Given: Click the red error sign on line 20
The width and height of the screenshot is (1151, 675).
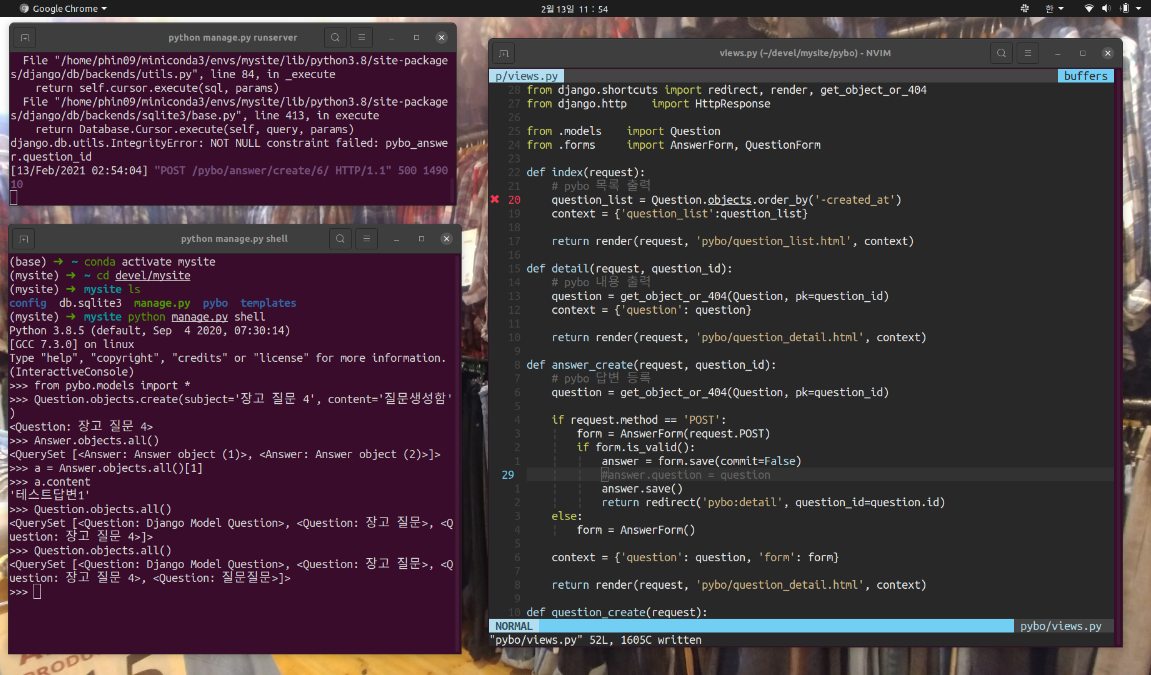Looking at the screenshot, I should pos(495,200).
